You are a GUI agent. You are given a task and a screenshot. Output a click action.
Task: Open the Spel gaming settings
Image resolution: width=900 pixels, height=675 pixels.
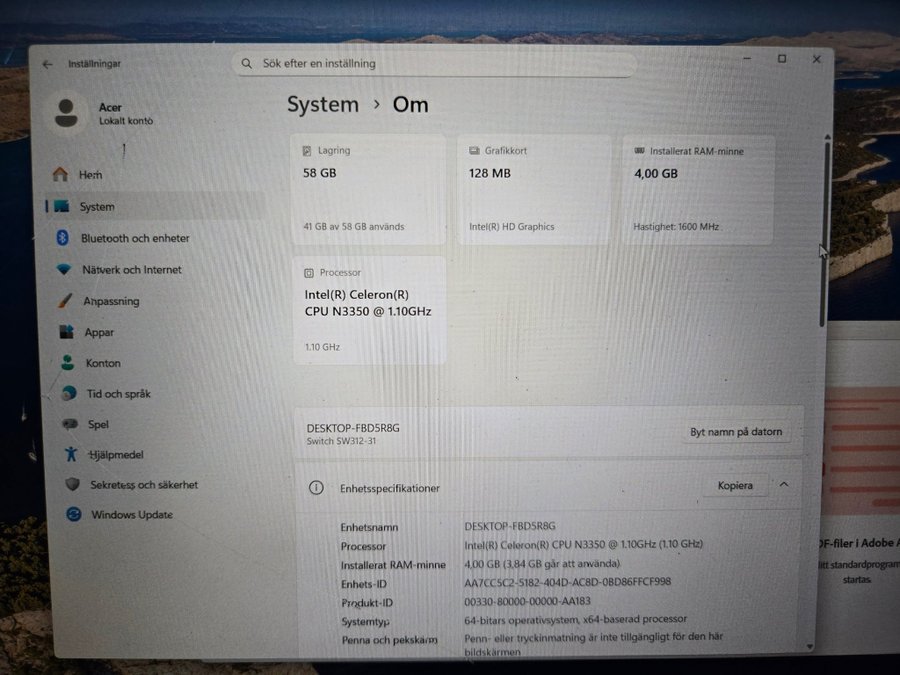pos(97,424)
